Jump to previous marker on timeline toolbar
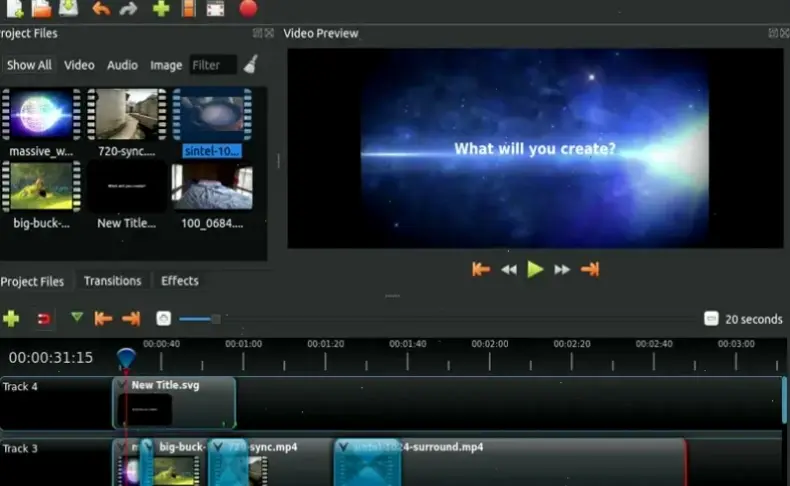This screenshot has width=790, height=486. coord(103,319)
